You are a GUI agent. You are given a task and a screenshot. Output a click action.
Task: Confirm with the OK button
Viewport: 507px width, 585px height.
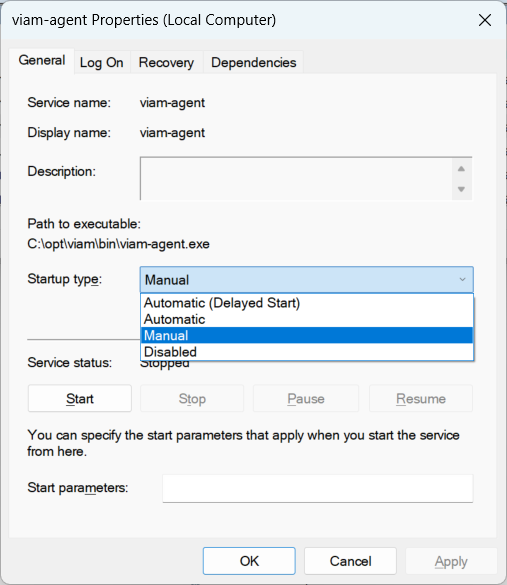(249, 561)
